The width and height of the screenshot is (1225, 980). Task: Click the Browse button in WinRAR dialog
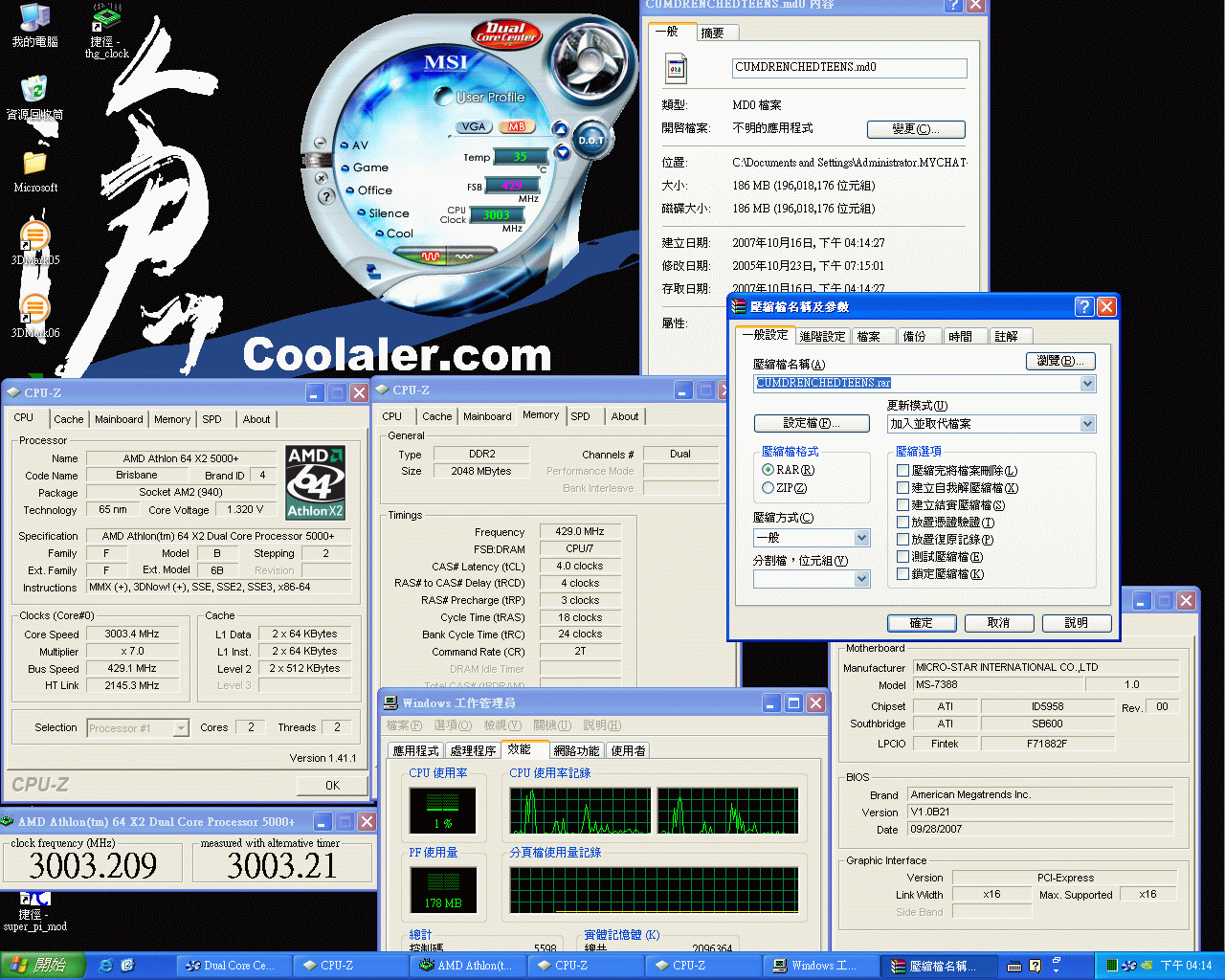(1060, 361)
